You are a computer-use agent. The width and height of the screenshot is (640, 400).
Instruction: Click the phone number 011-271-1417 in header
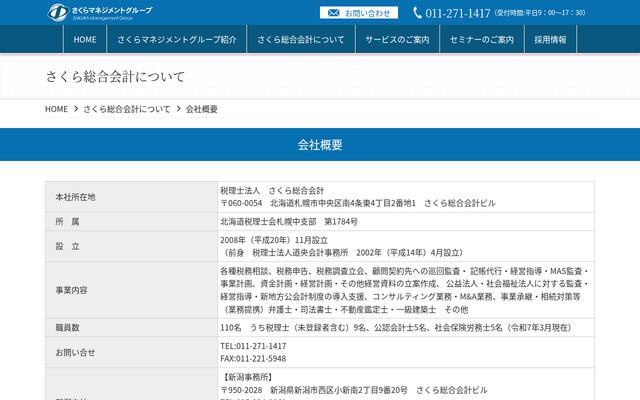458,13
